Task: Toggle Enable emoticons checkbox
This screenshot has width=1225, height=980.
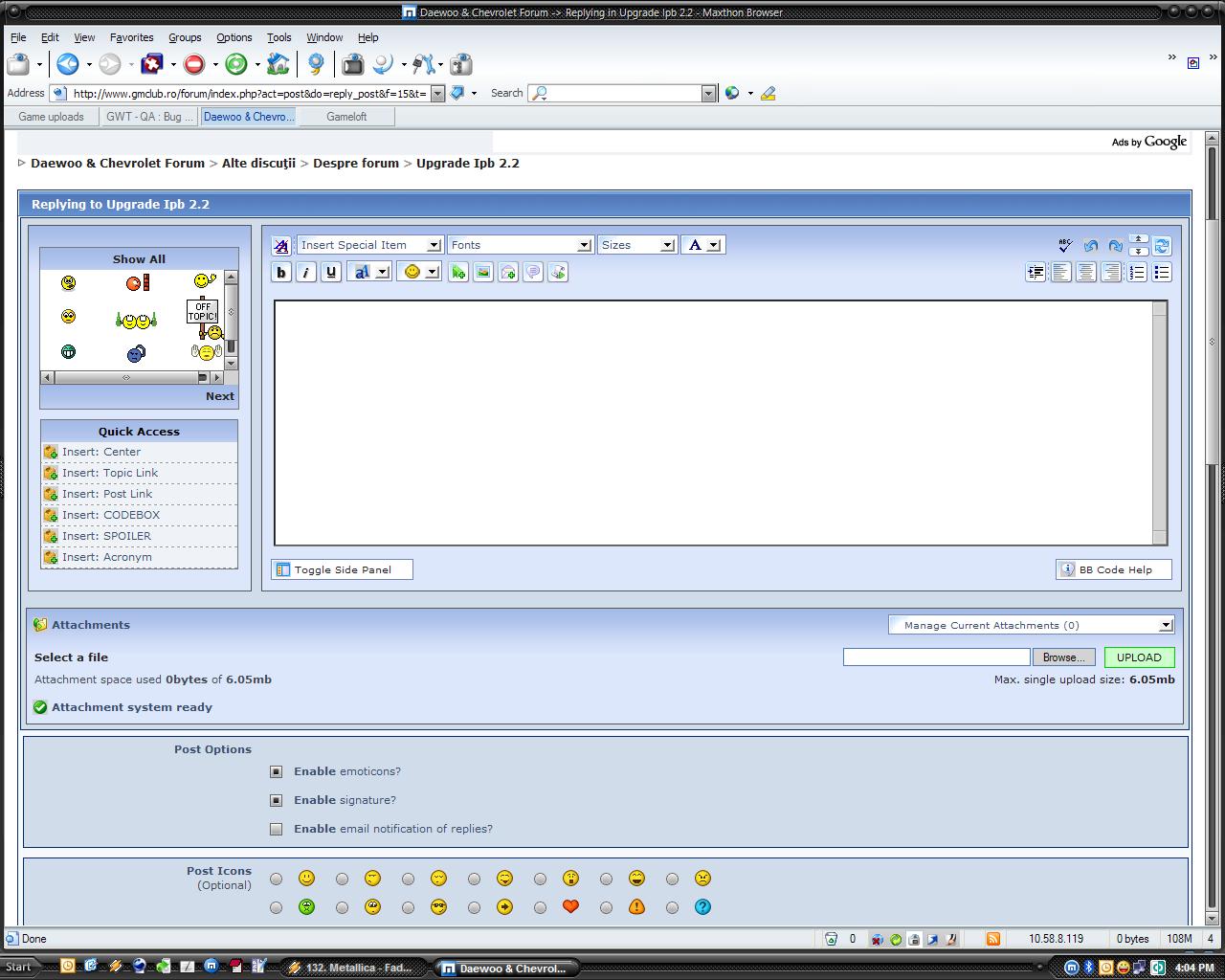Action: pos(276,771)
